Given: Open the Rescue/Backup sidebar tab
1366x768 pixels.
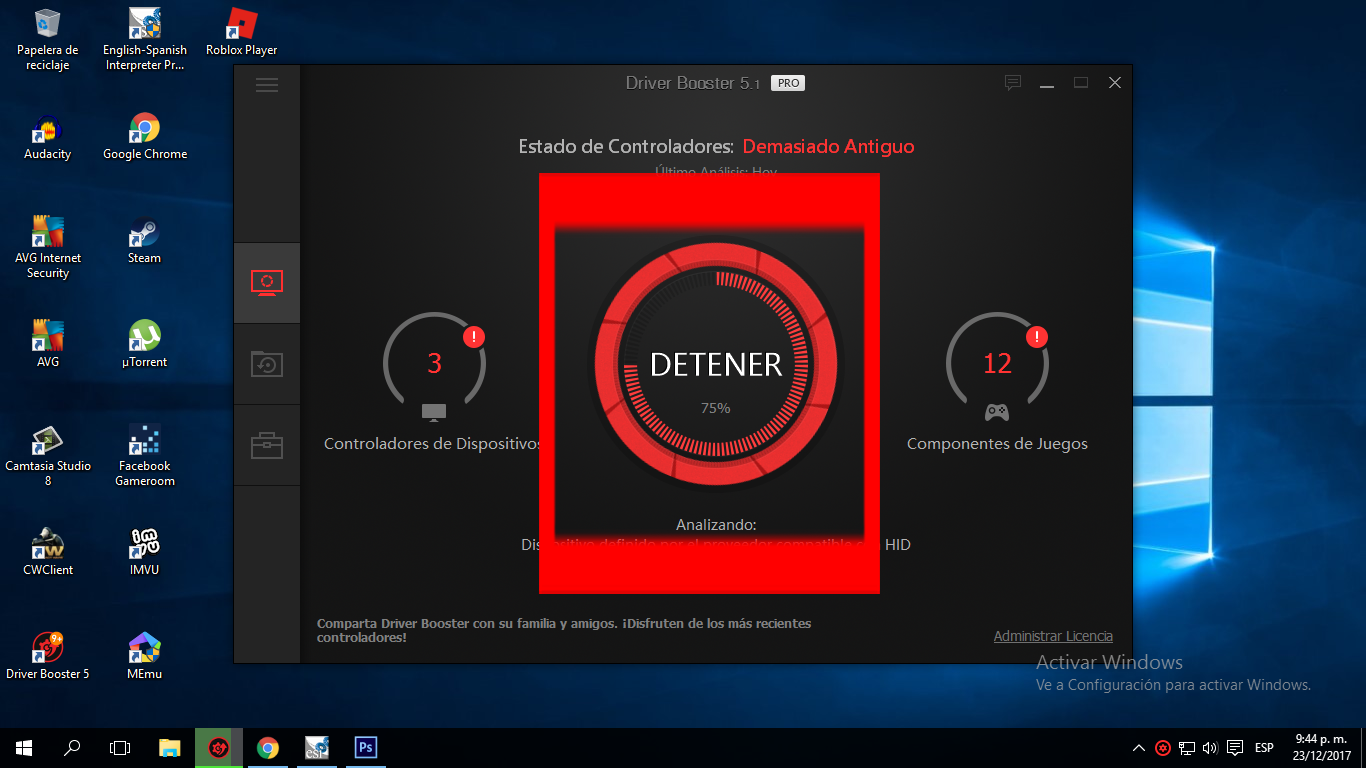Looking at the screenshot, I should [267, 364].
